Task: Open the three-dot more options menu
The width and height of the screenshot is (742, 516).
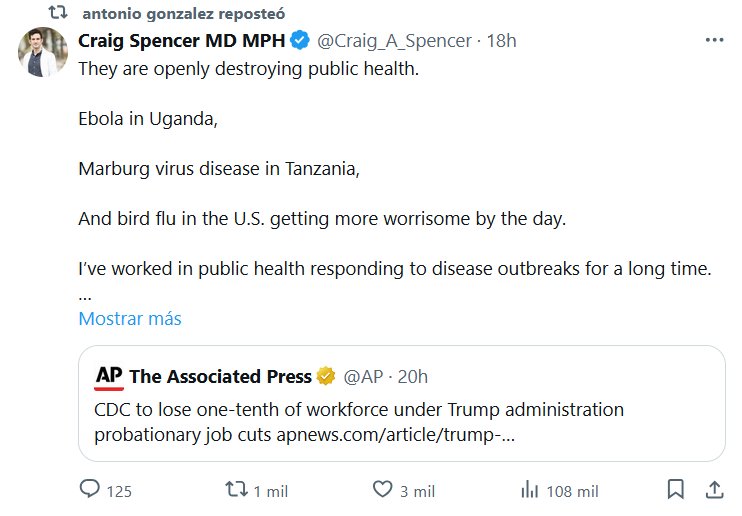Action: pyautogui.click(x=714, y=41)
